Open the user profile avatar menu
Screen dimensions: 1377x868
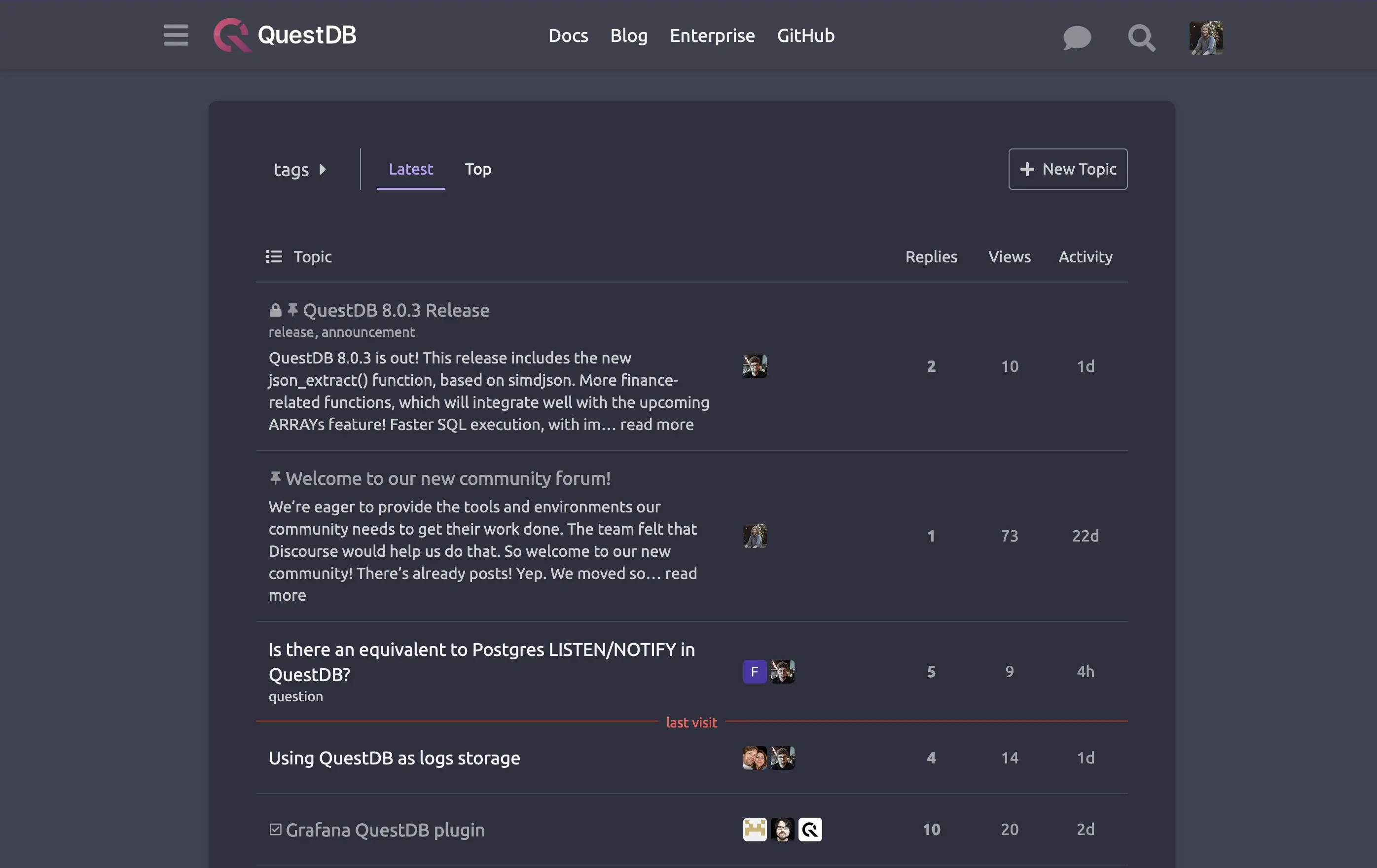click(x=1205, y=38)
